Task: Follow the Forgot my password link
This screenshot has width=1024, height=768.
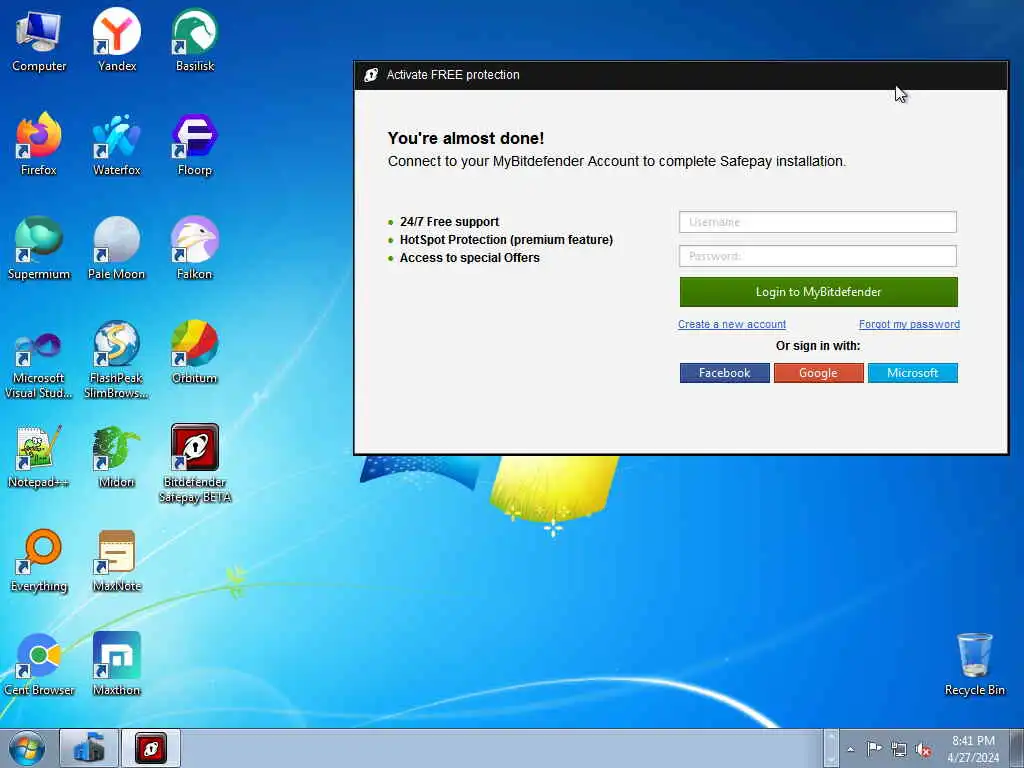Action: coord(909,325)
